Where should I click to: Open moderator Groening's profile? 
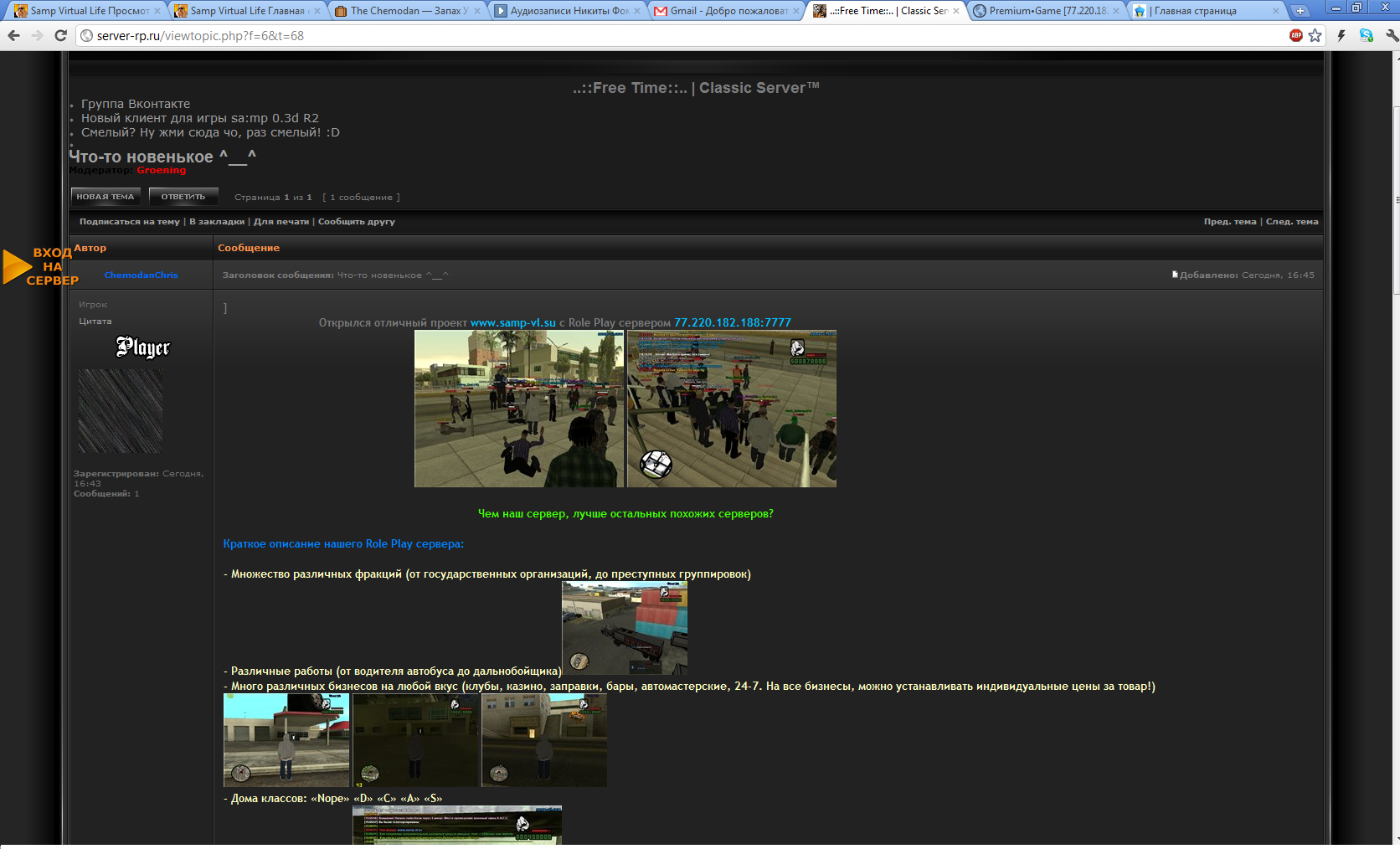[x=162, y=170]
